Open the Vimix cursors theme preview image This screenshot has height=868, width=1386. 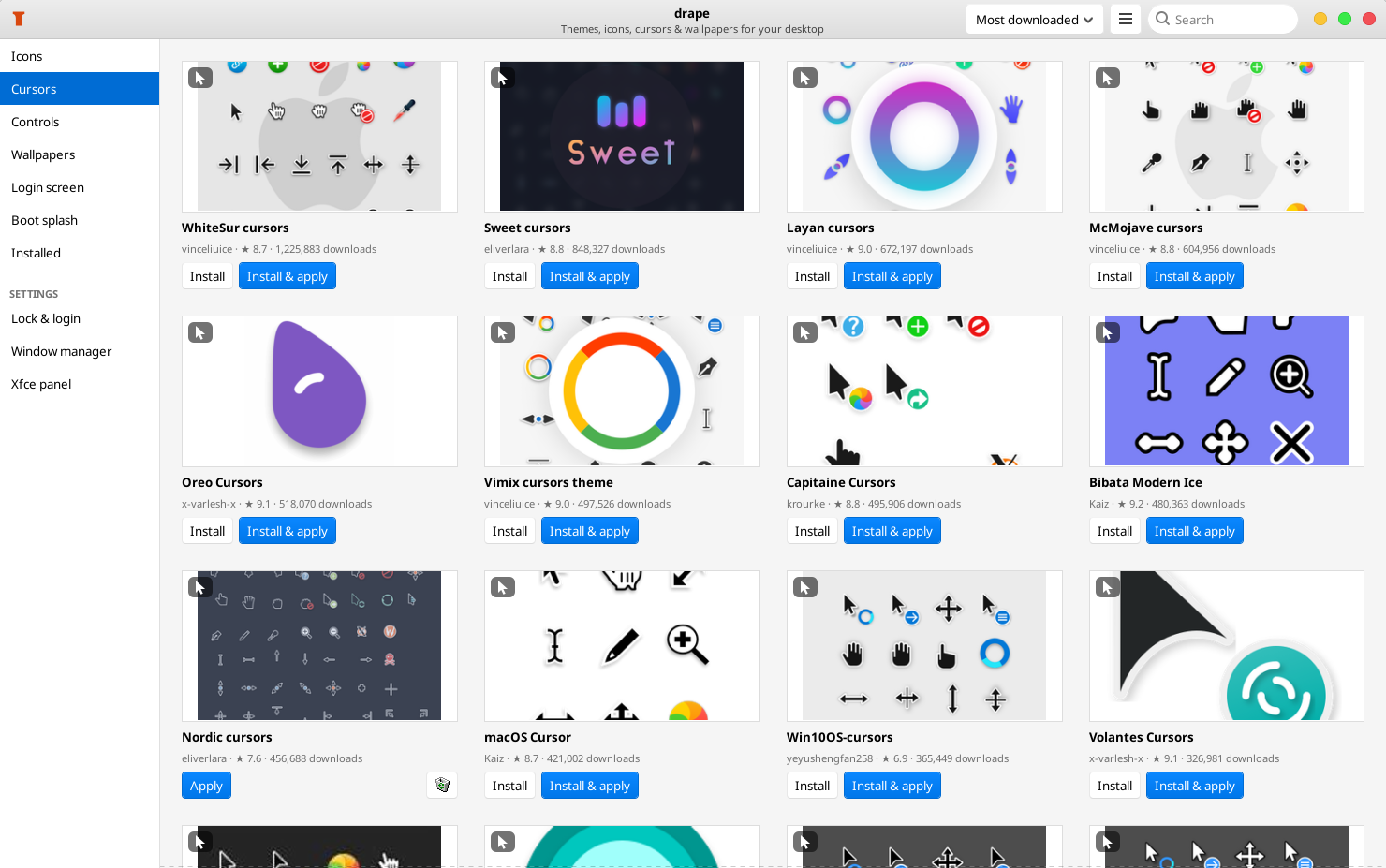click(x=622, y=391)
